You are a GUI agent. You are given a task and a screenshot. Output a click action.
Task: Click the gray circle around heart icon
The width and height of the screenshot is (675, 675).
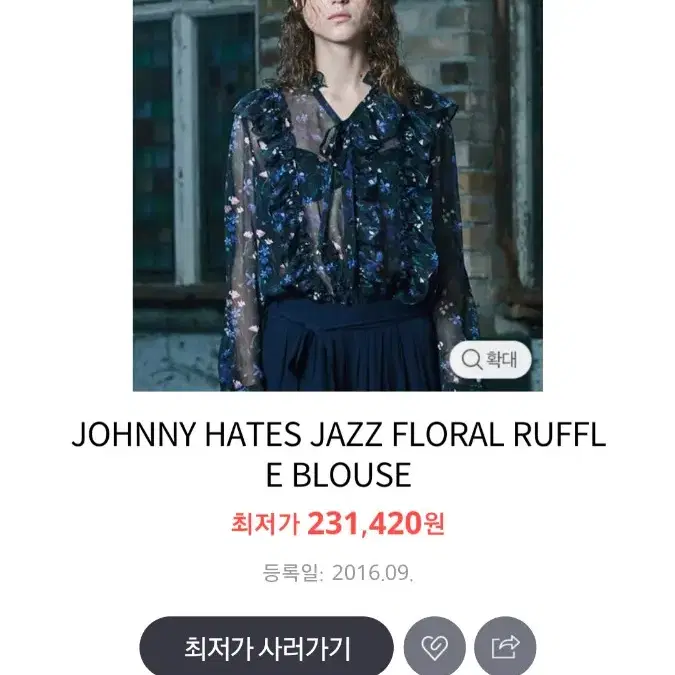pos(434,647)
